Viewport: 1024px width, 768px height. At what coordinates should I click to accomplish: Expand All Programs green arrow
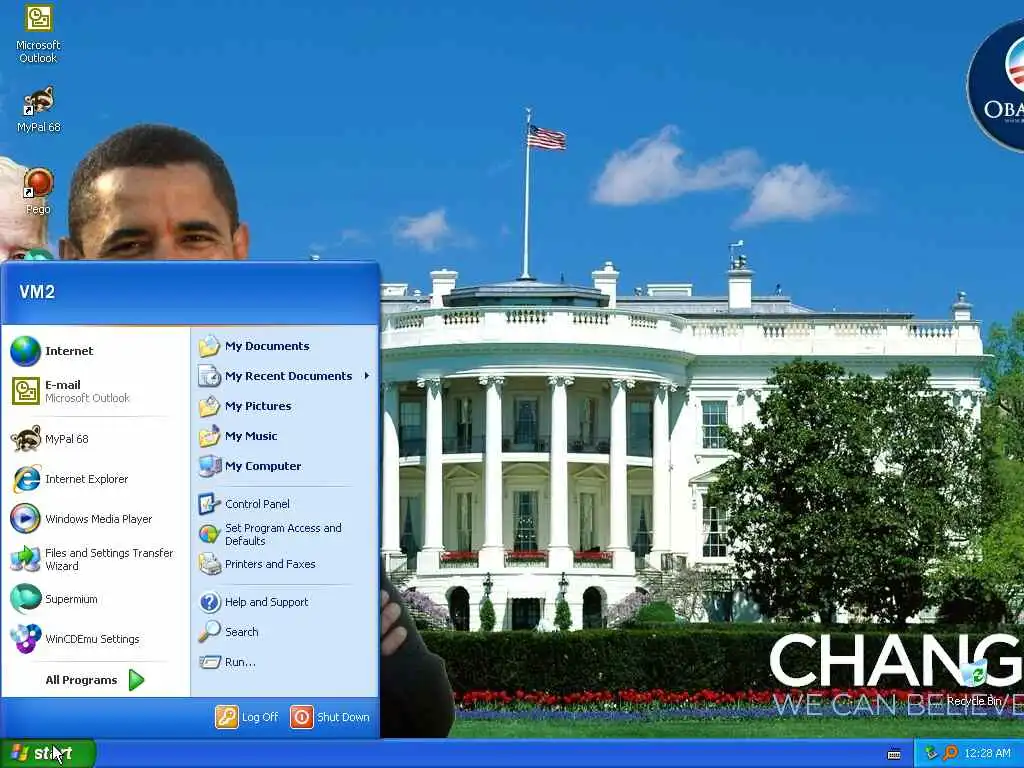pyautogui.click(x=136, y=680)
